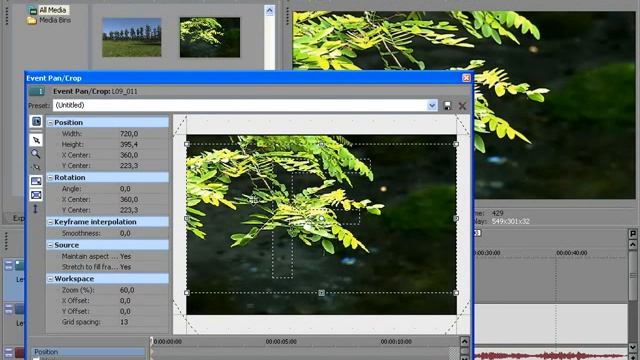Click the video preview image in main window

point(464,105)
